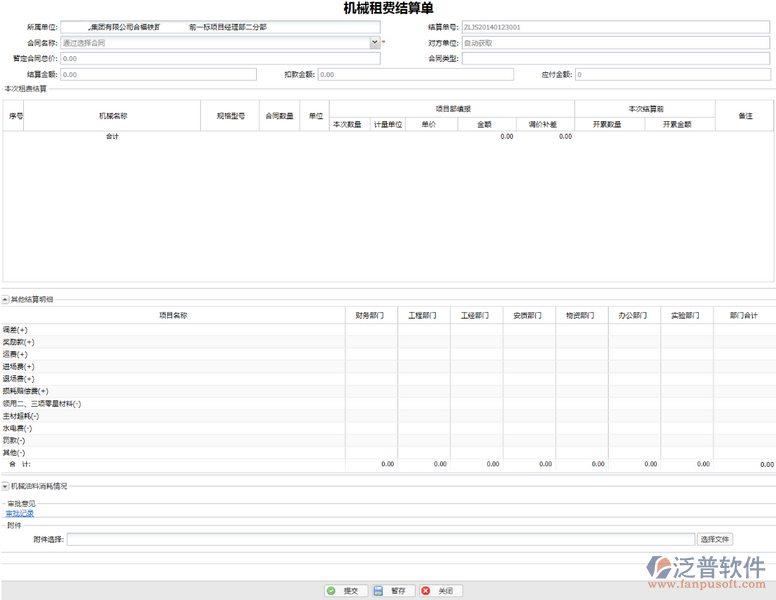Click the 合同类型 input field

pyautogui.click(x=616, y=58)
